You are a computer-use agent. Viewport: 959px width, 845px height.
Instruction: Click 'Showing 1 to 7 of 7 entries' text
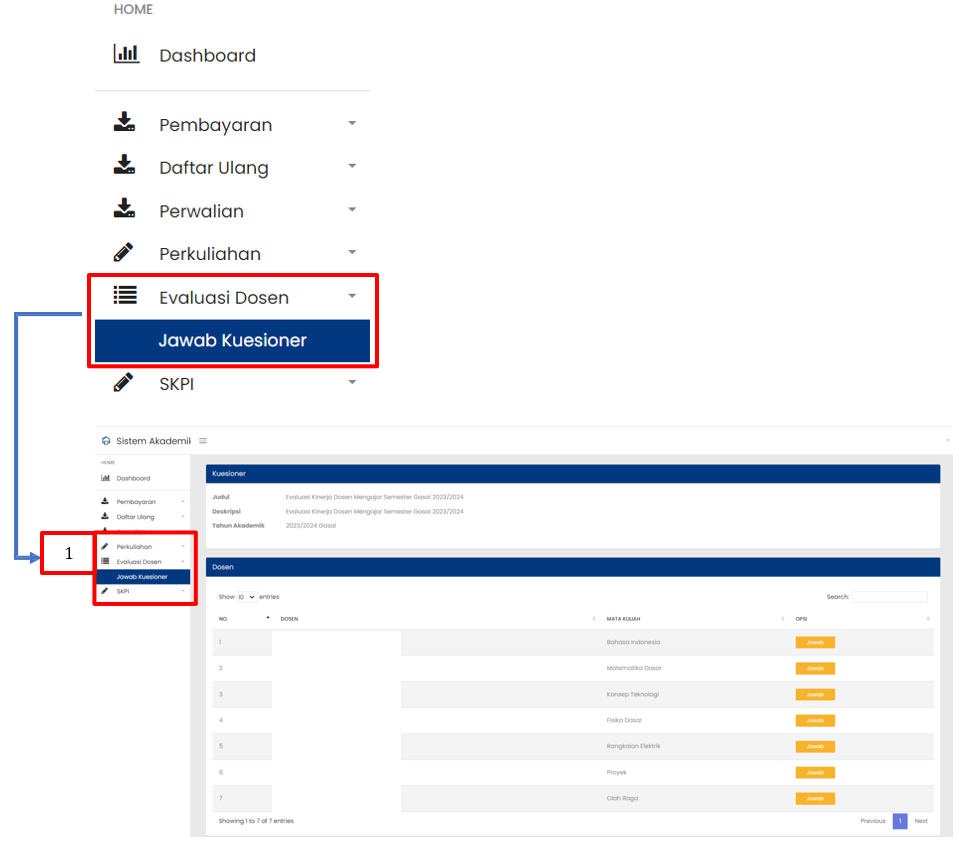point(256,821)
